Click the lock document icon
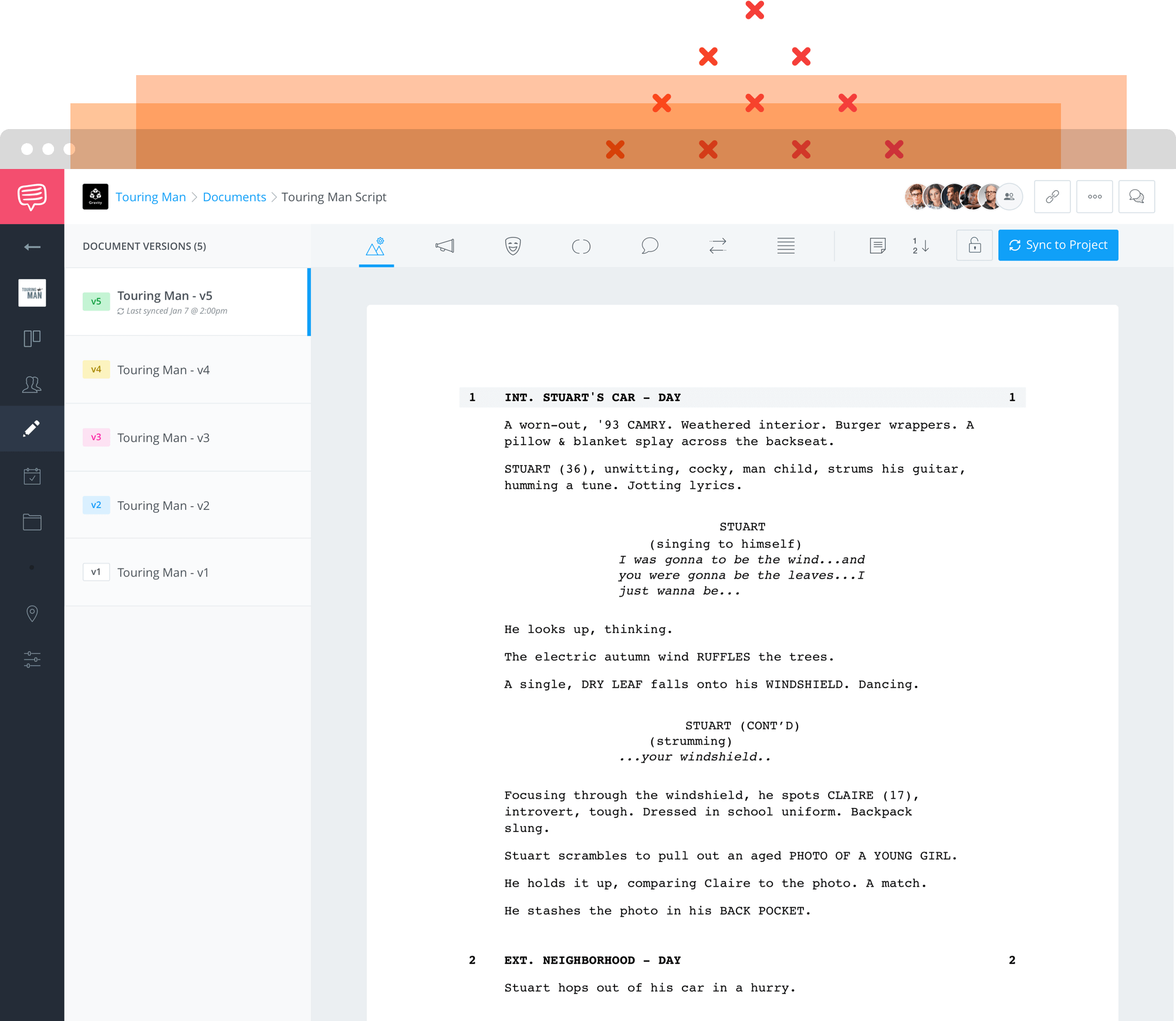Viewport: 1176px width, 1021px height. [974, 244]
